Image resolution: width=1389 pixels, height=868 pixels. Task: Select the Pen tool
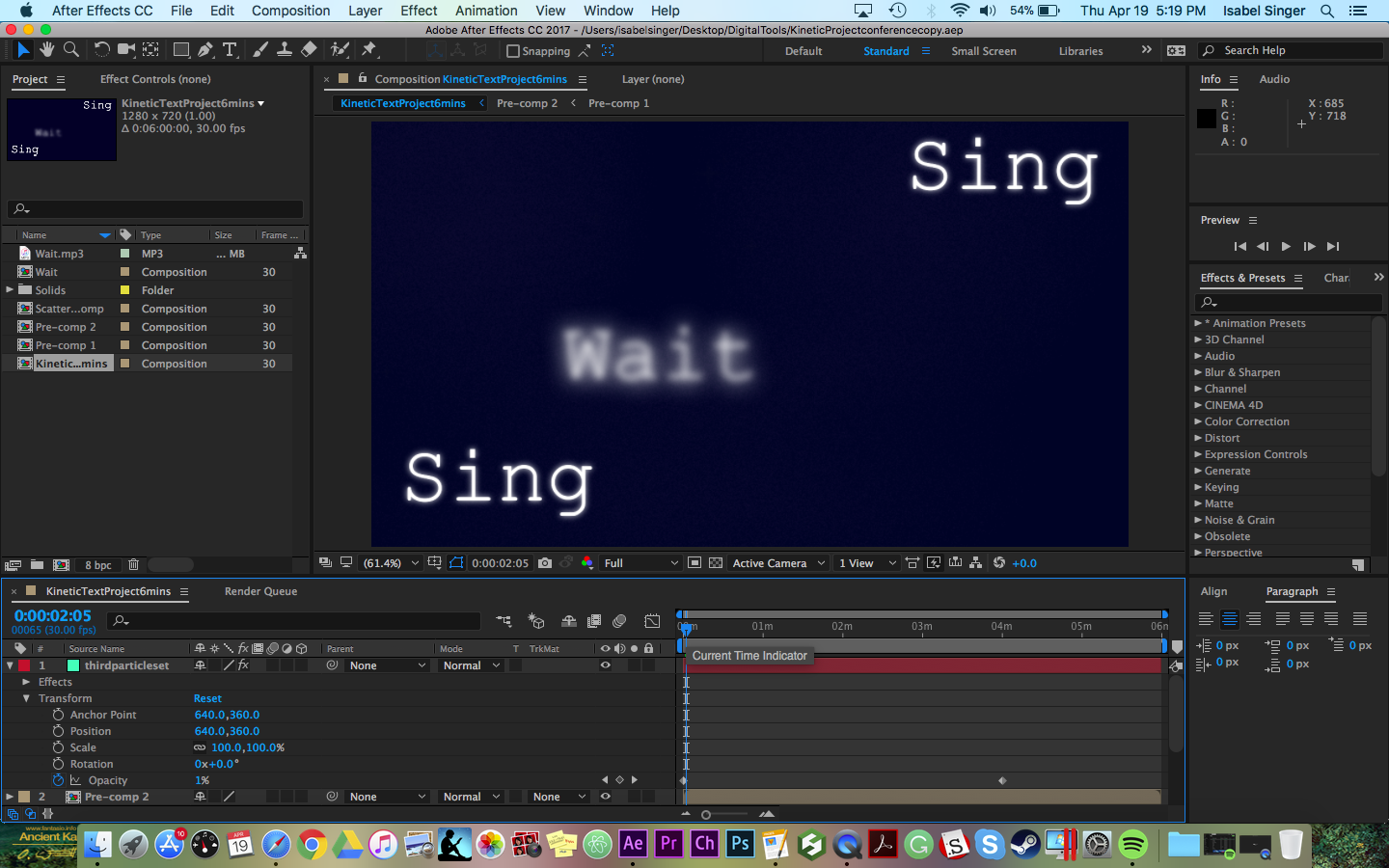pyautogui.click(x=205, y=50)
